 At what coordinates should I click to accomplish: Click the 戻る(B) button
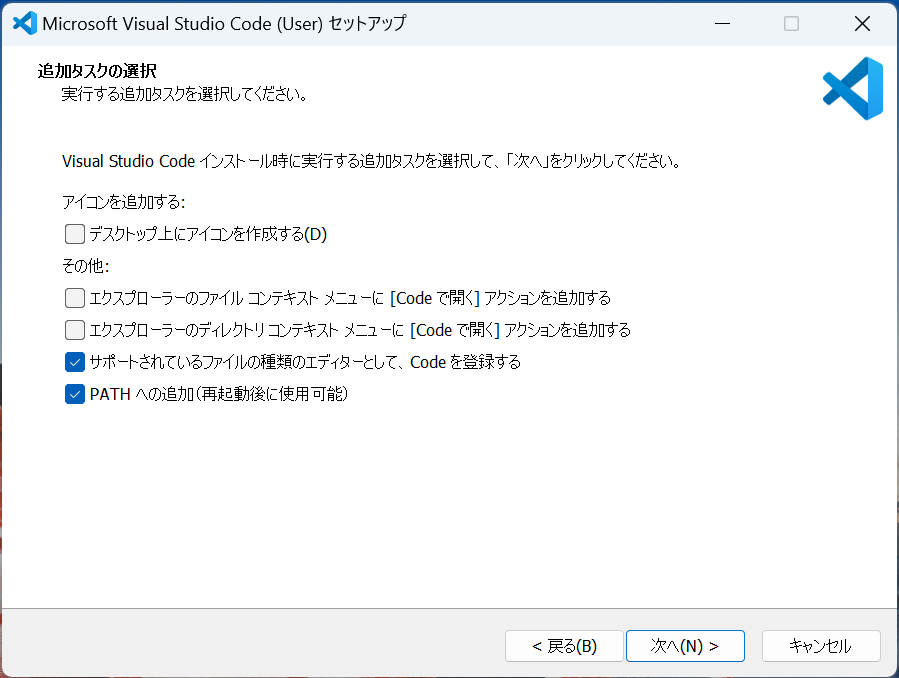pyautogui.click(x=564, y=646)
